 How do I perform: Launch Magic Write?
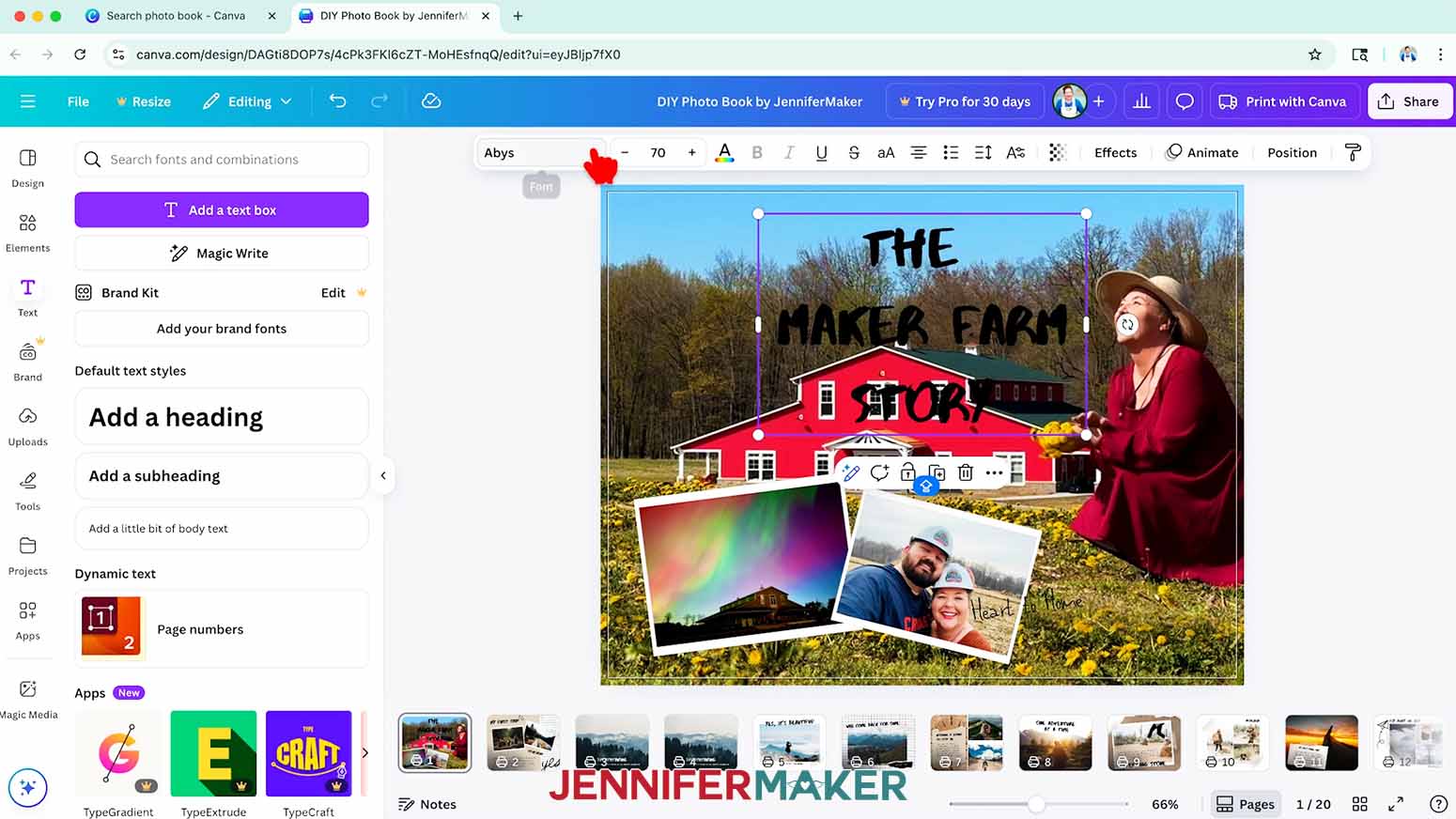point(222,253)
